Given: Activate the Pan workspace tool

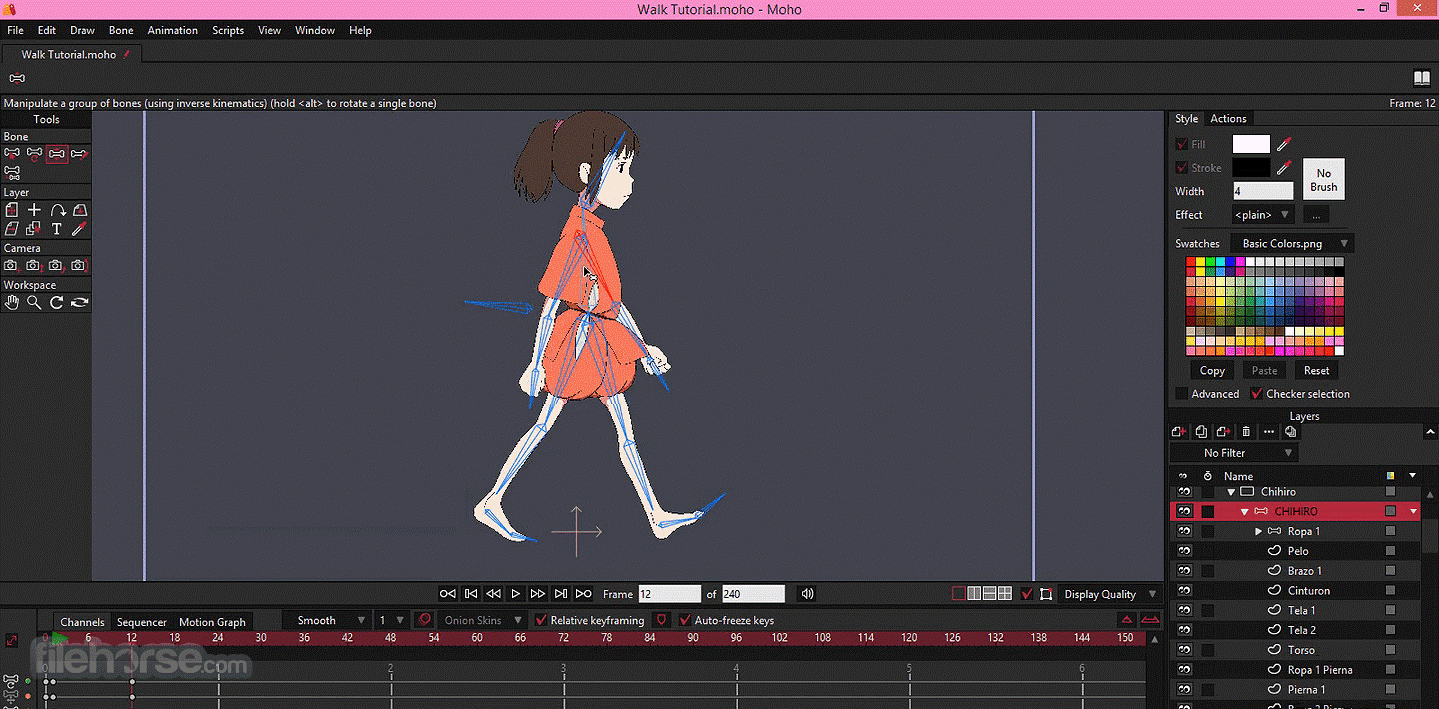Looking at the screenshot, I should [12, 302].
